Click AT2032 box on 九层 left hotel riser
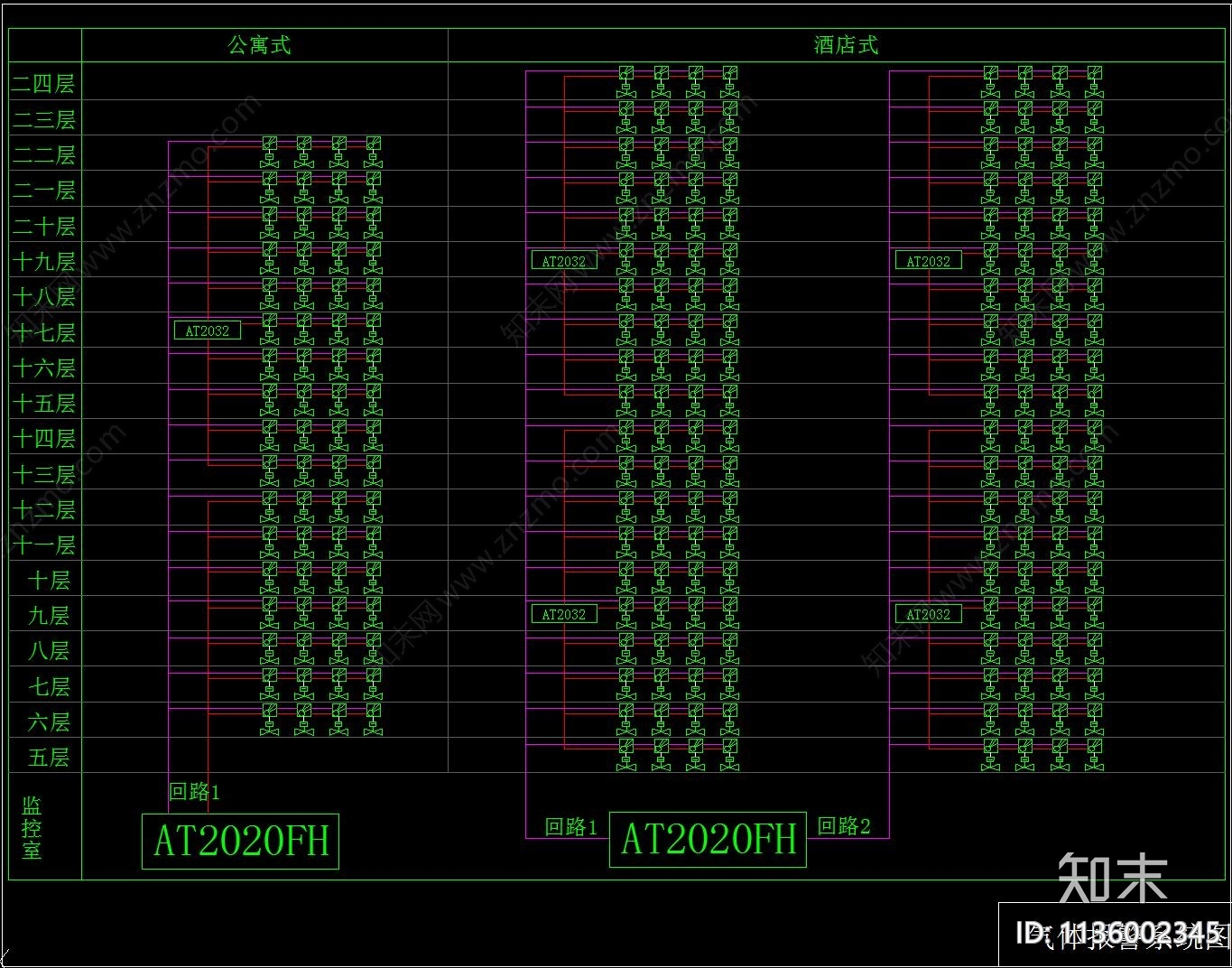1232x968 pixels. pos(564,614)
